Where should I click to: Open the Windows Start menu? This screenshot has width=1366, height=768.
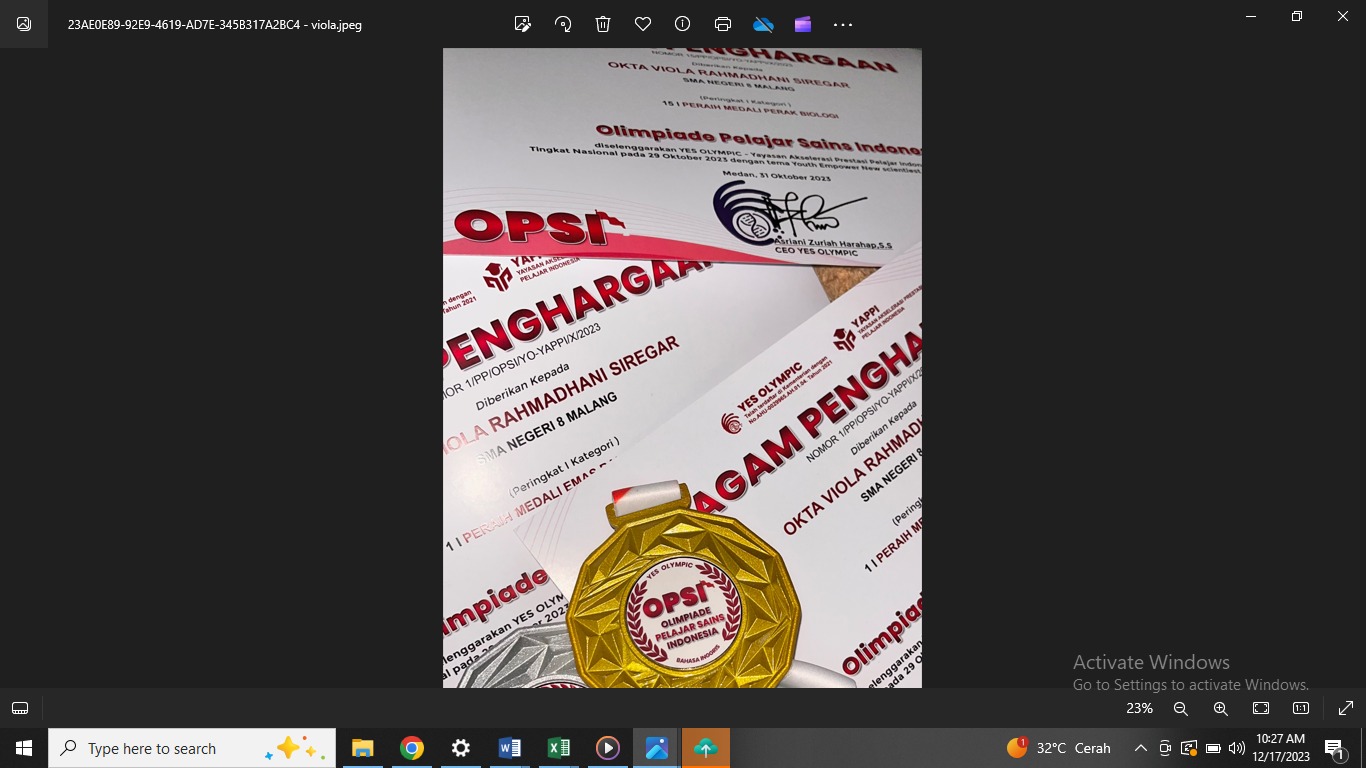pyautogui.click(x=24, y=748)
